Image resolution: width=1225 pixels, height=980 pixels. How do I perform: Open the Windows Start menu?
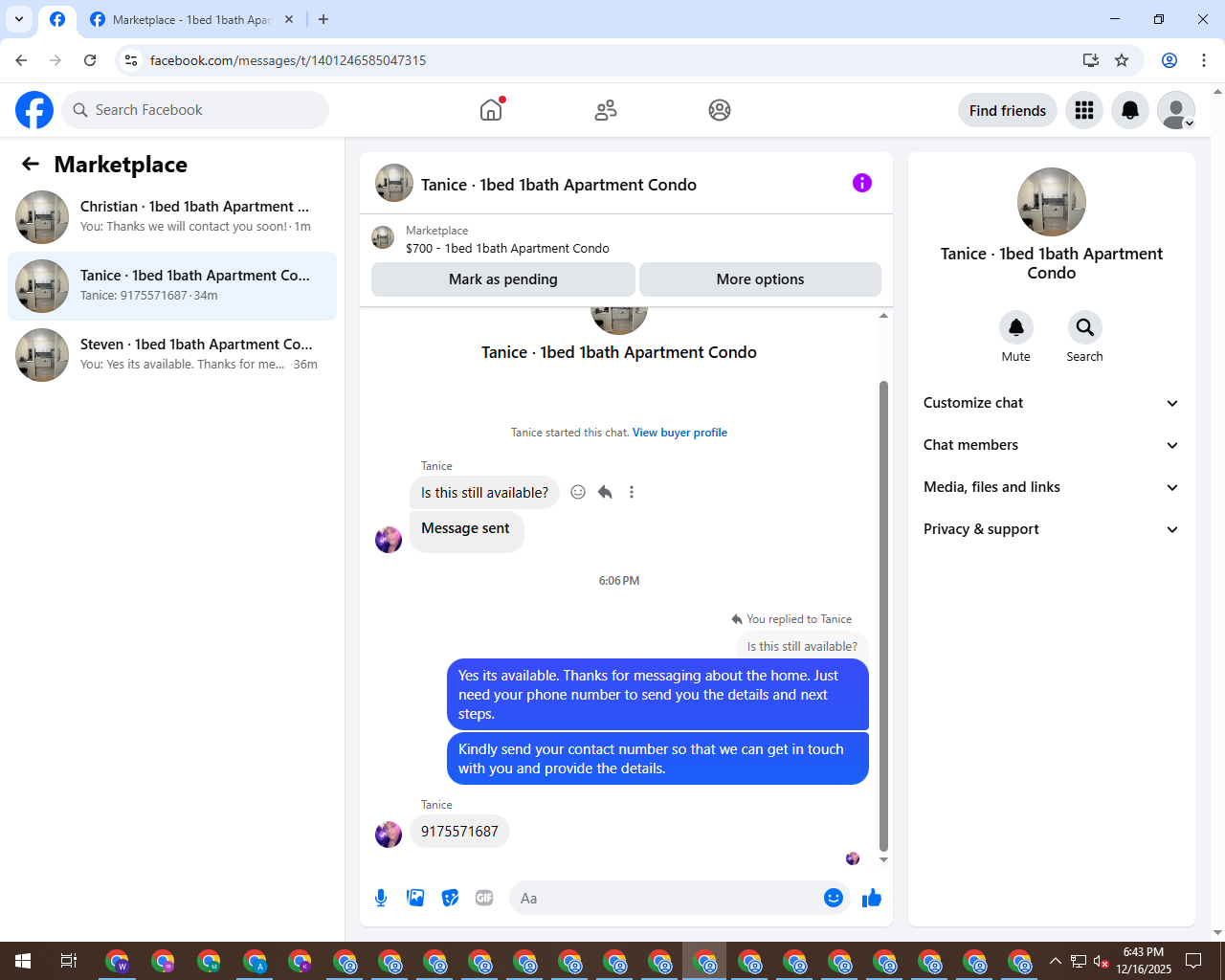(23, 961)
